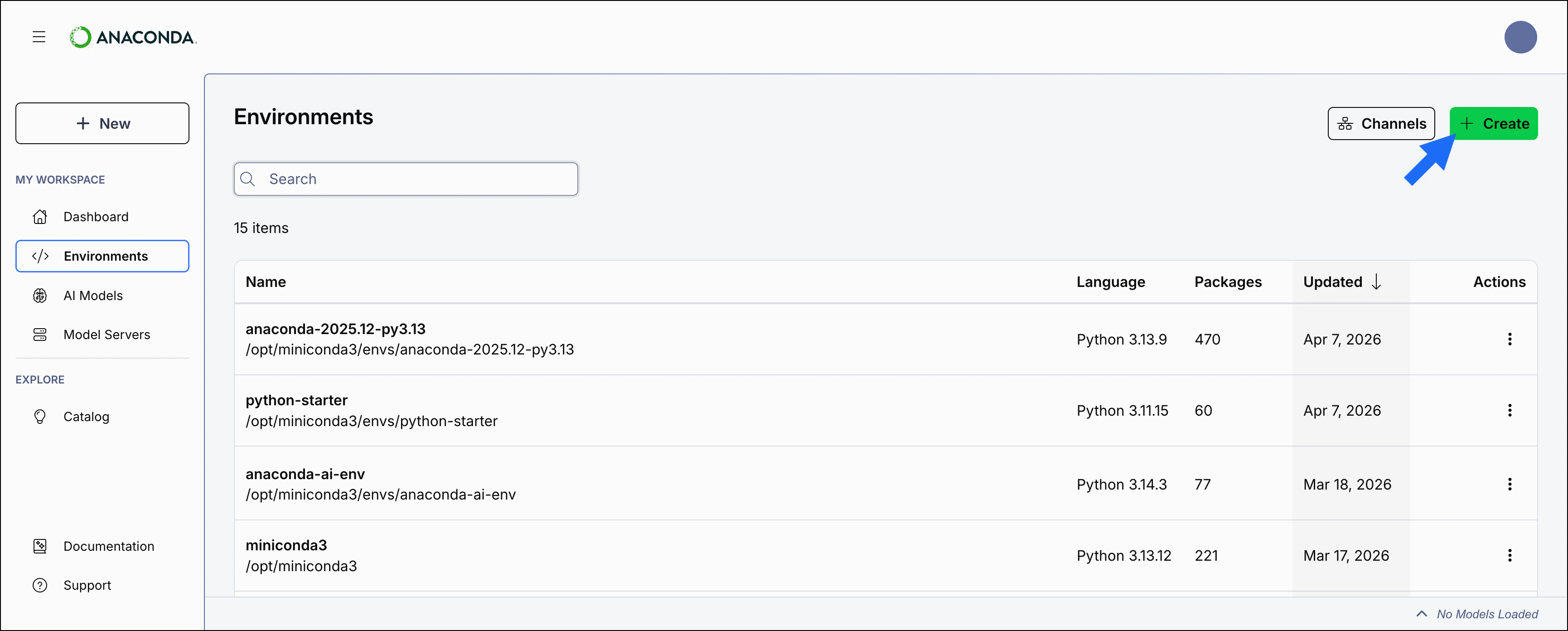The width and height of the screenshot is (1568, 631).
Task: Open actions menu for miniconda3 environment
Action: coord(1510,555)
